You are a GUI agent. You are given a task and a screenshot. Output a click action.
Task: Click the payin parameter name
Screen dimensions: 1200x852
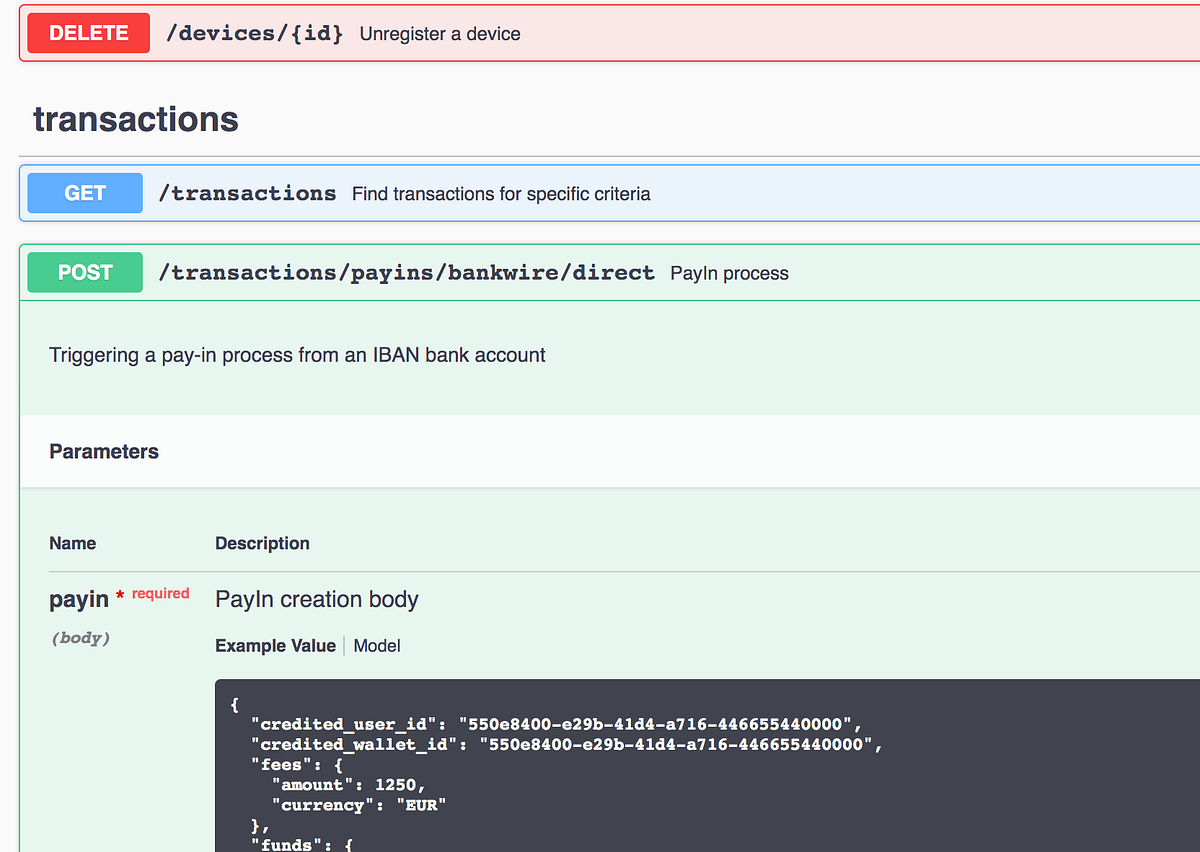point(79,598)
